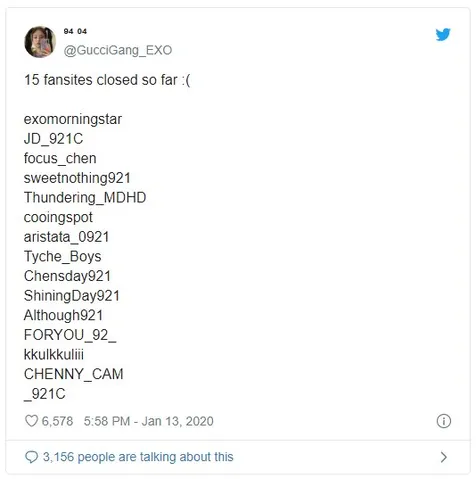Click the kkulkkuliii list entry
This screenshot has height=479, width=476.
54,354
